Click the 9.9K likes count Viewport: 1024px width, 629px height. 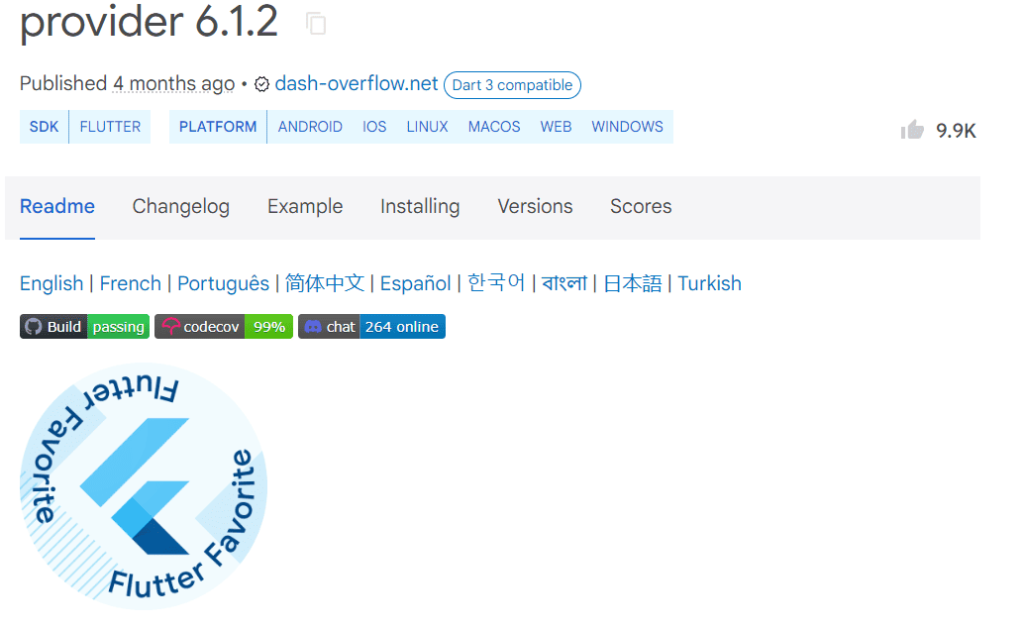tap(955, 131)
